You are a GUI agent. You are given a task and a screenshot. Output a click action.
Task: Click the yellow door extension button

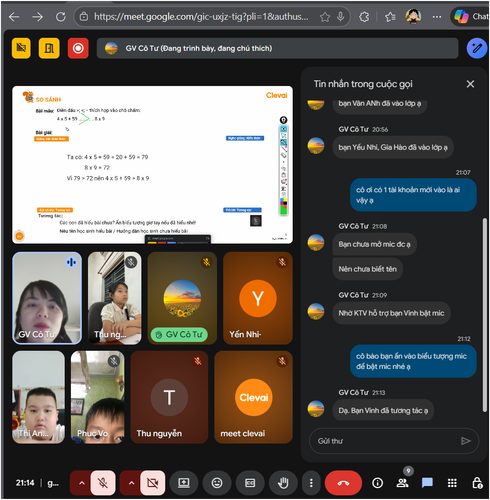pos(49,48)
